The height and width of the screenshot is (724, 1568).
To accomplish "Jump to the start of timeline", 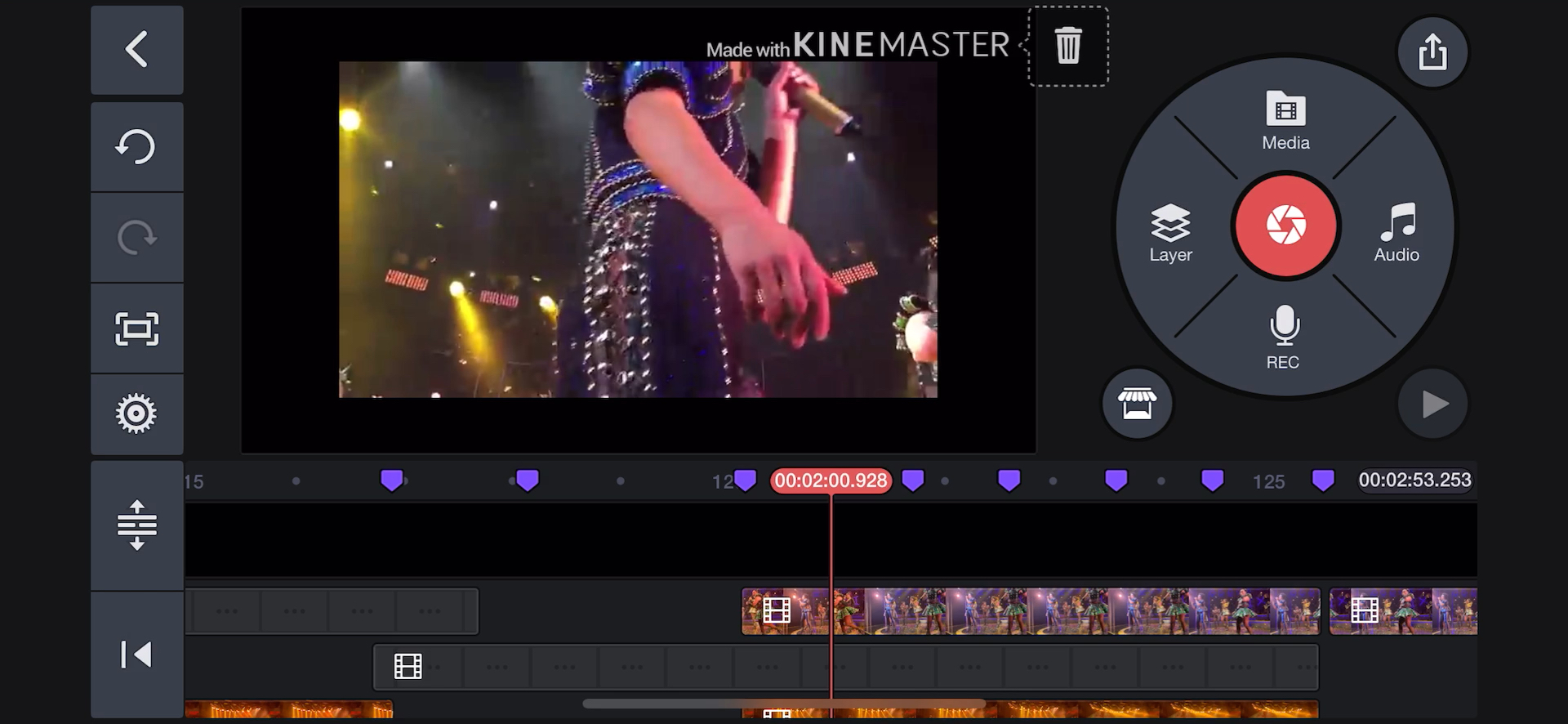I will click(136, 655).
